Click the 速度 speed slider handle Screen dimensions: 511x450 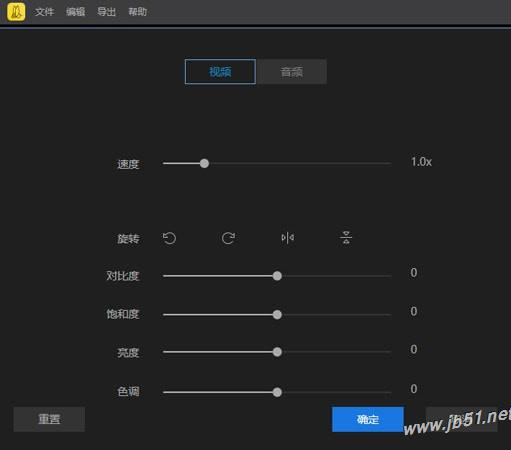tap(204, 163)
